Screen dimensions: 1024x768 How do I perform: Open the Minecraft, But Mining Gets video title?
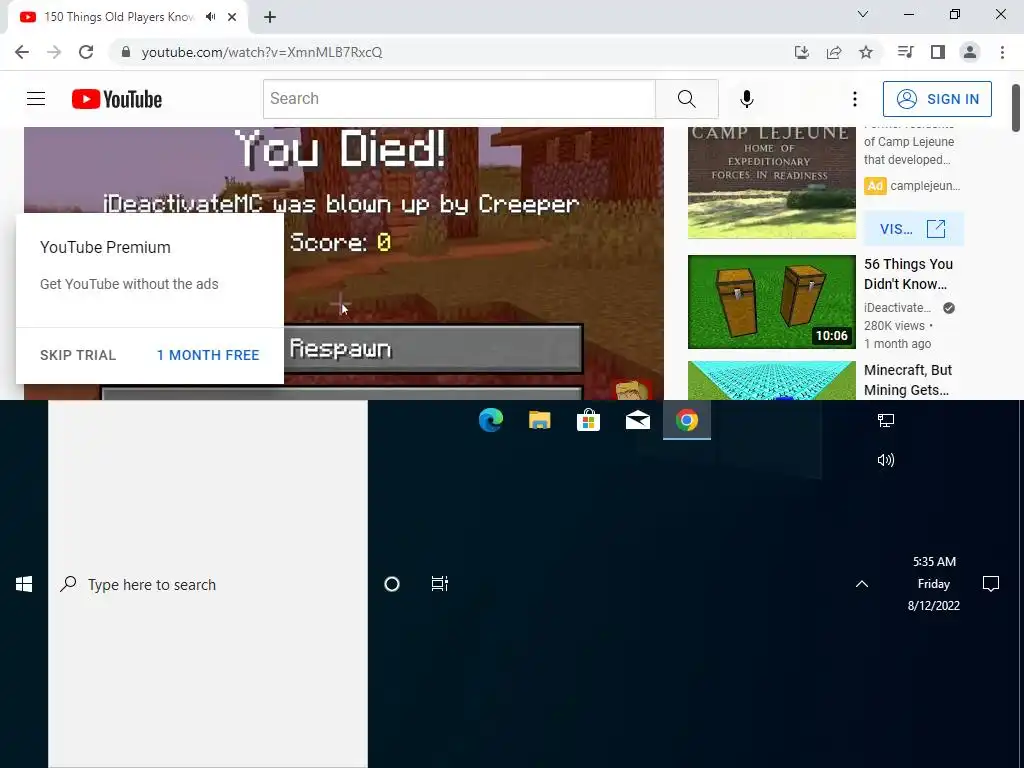[907, 379]
